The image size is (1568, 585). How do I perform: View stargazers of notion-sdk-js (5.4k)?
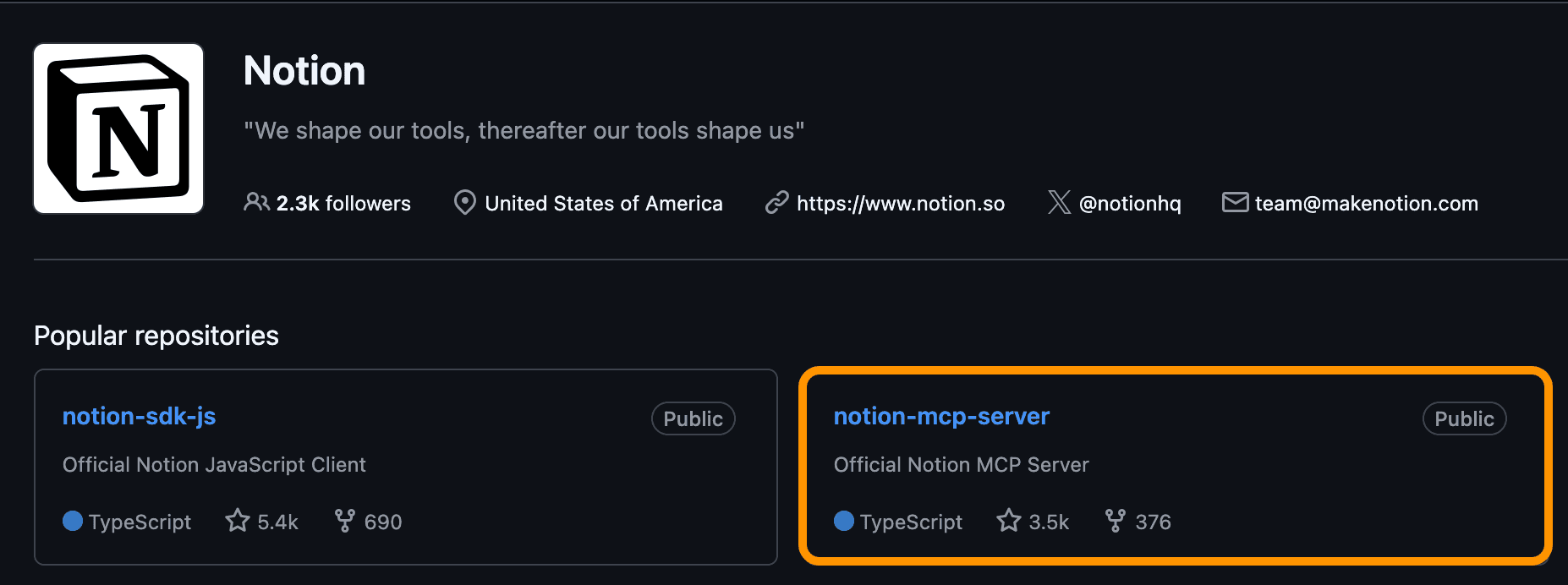262,522
